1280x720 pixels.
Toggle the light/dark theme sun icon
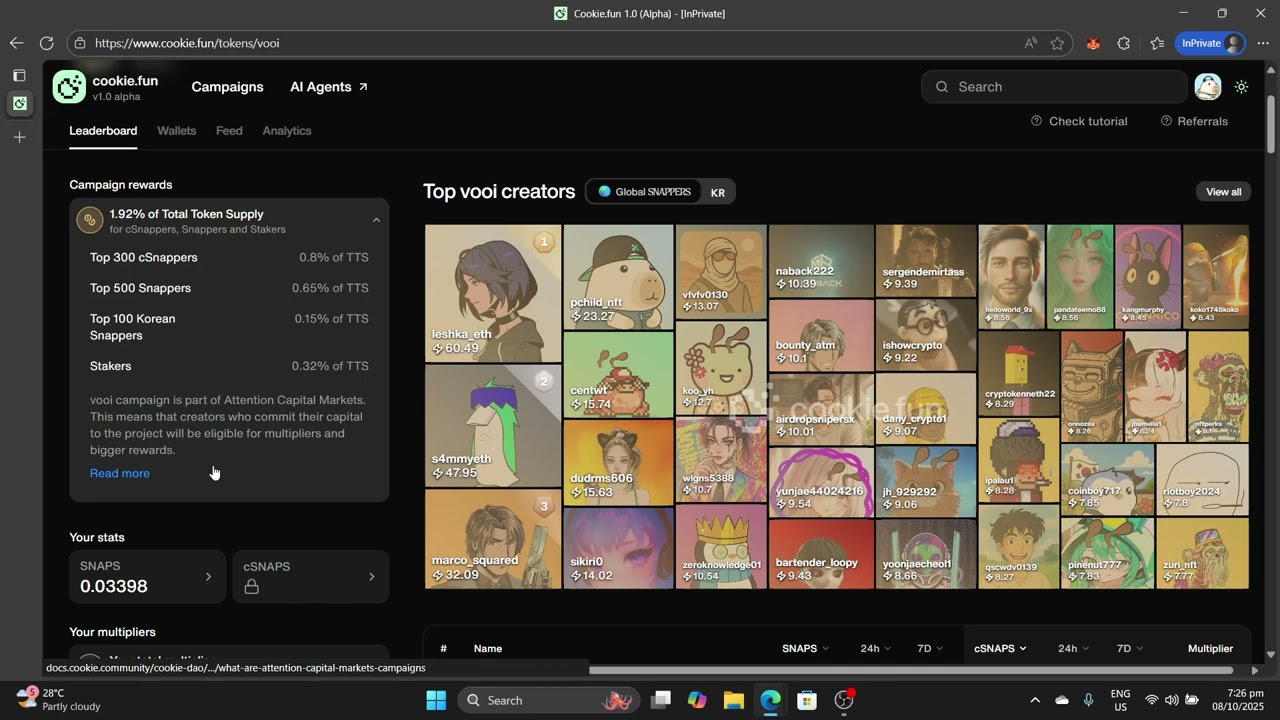(1241, 87)
